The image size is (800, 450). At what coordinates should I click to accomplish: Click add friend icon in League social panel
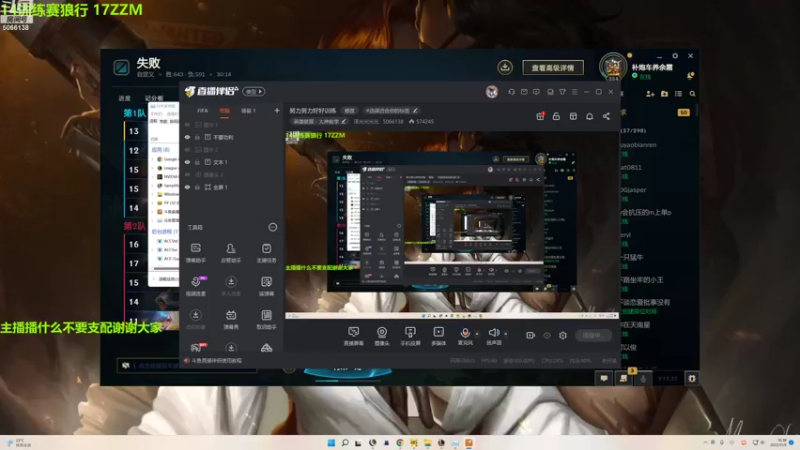coord(650,94)
